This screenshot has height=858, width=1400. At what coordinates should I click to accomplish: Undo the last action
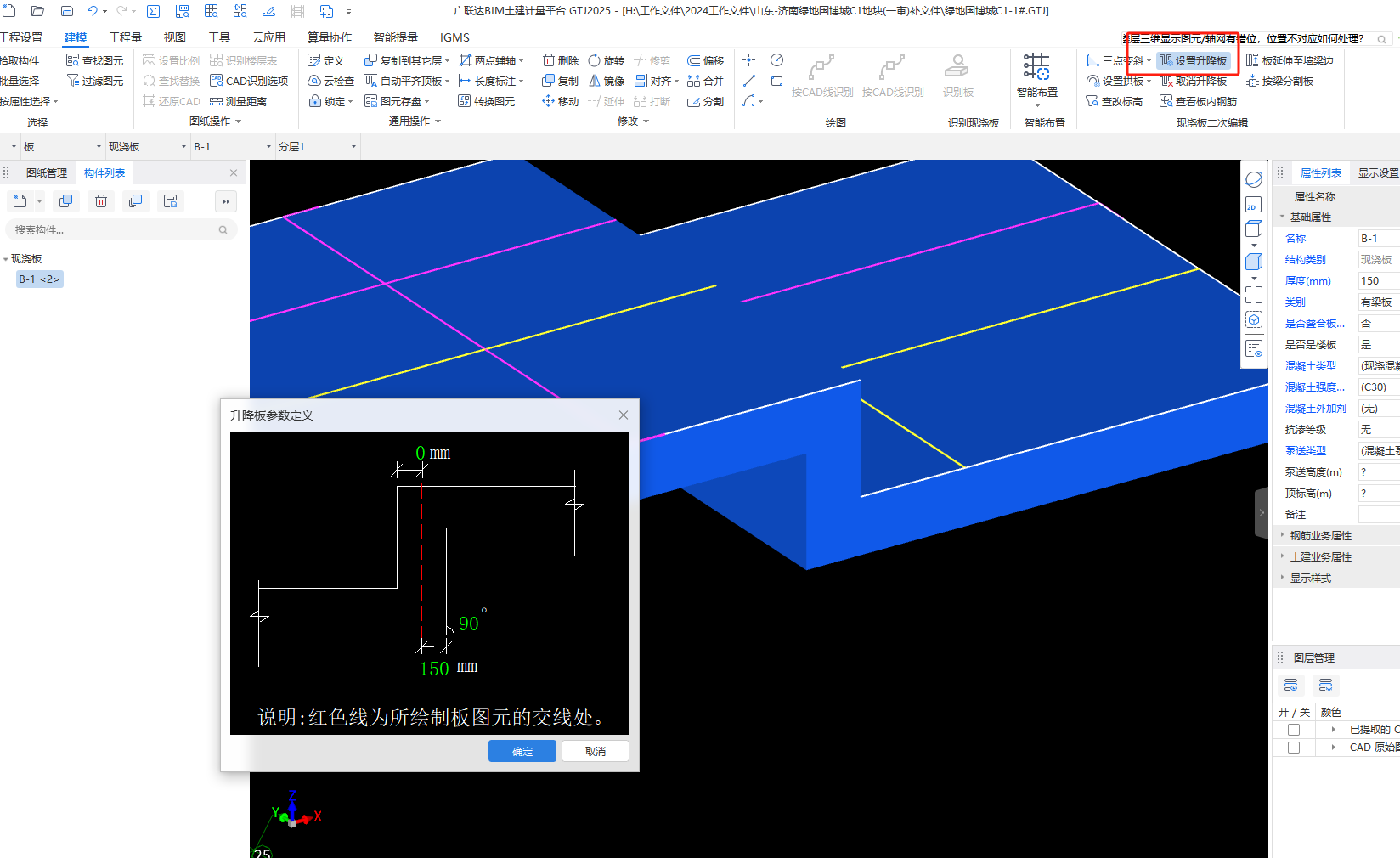92,11
